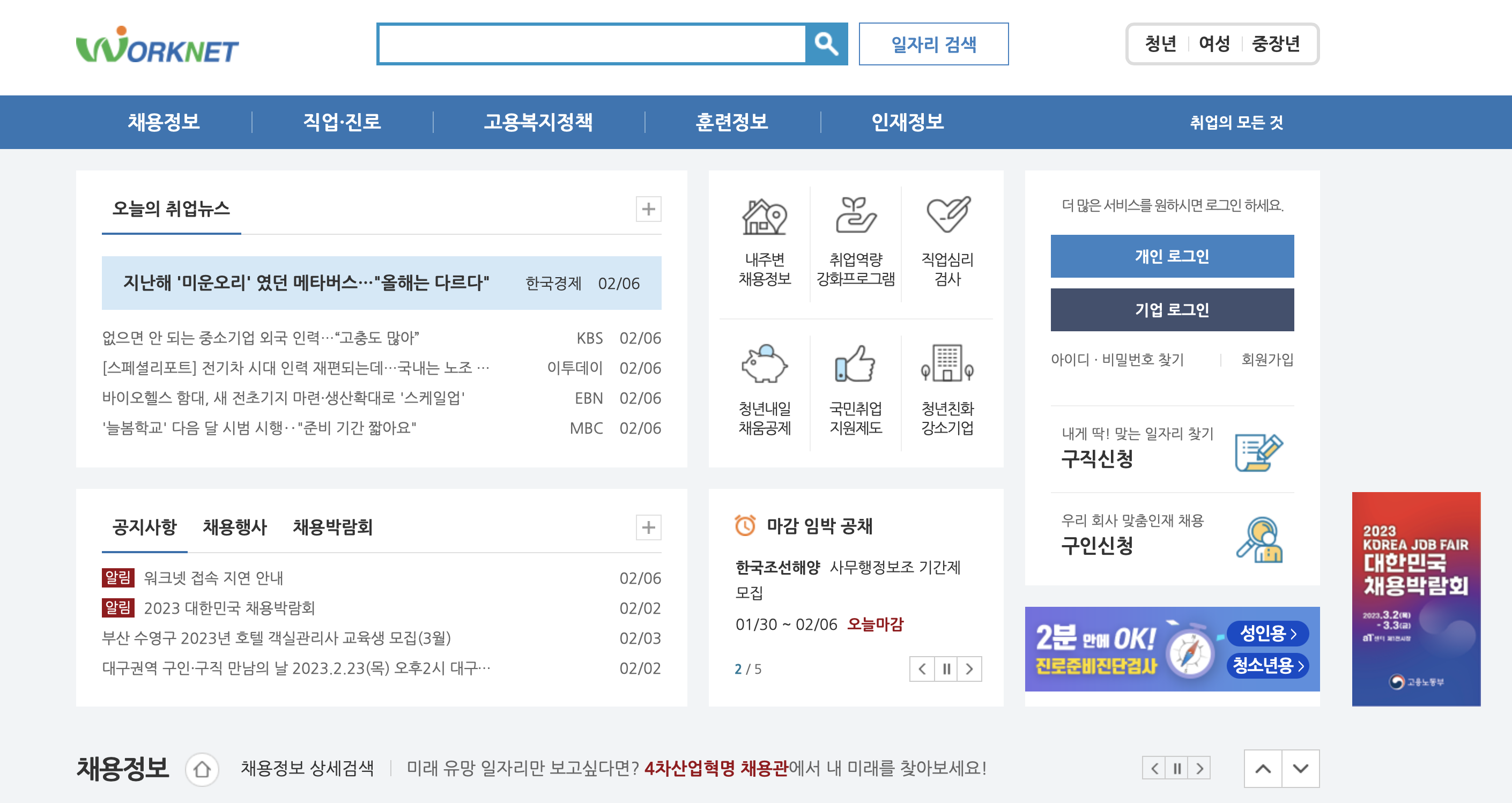Expand 오늘의 취업뉴스 with the plus button
Viewport: 1512px width, 803px height.
(x=649, y=210)
